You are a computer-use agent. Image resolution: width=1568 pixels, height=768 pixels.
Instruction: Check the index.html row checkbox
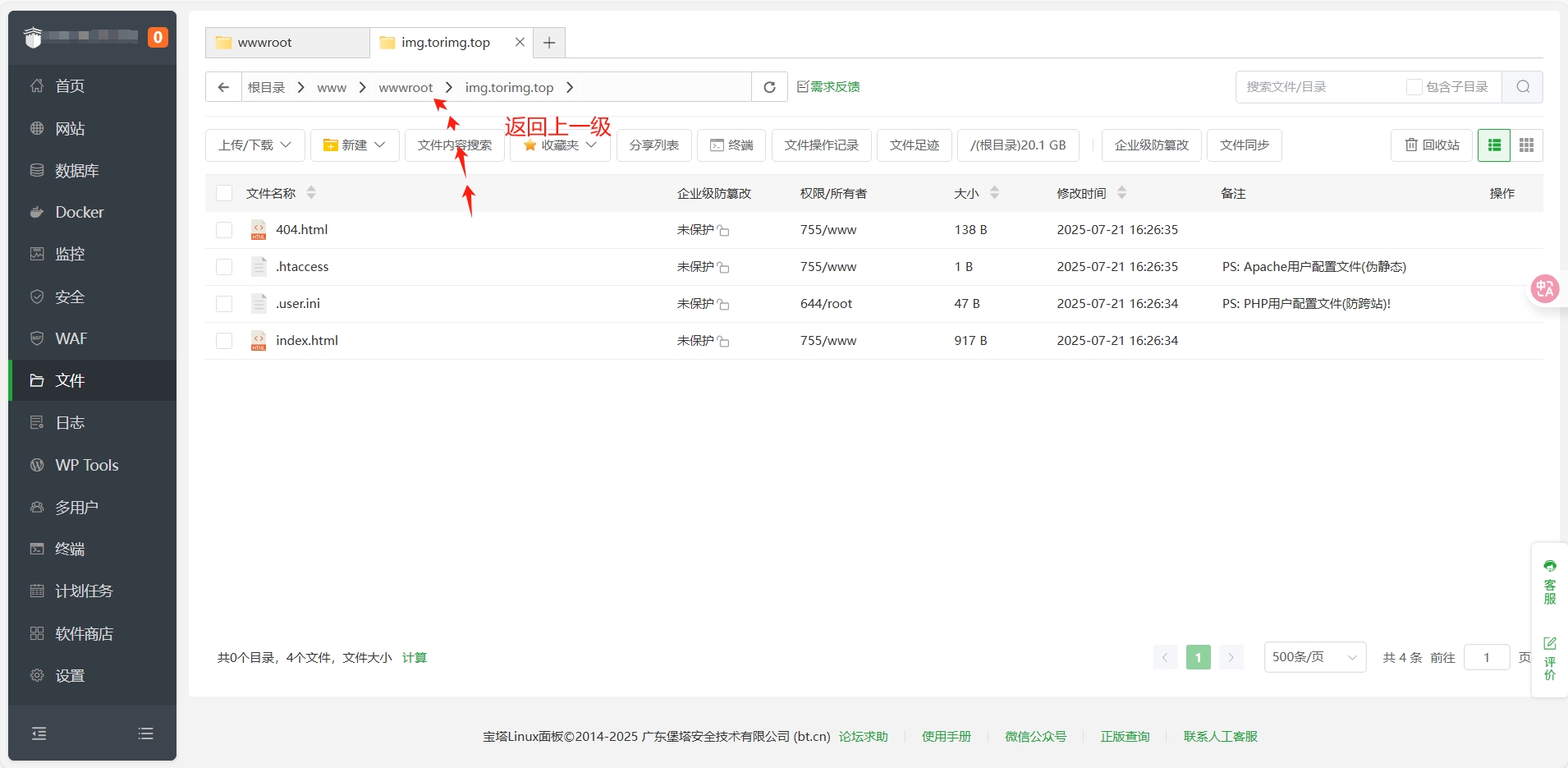click(x=224, y=340)
